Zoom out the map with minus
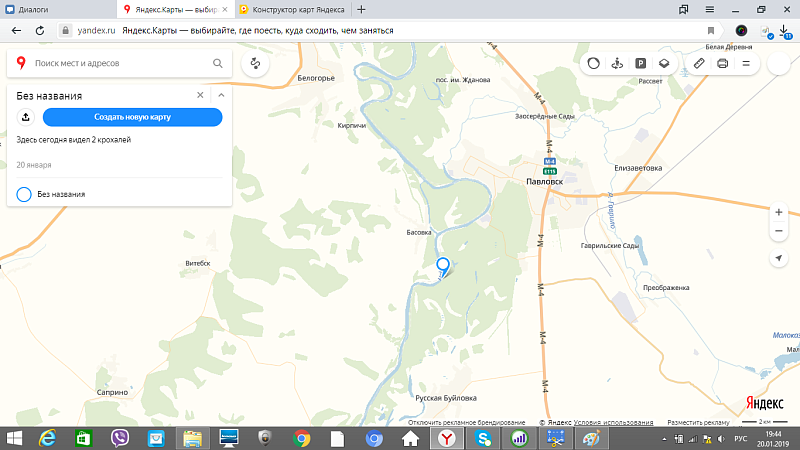Viewport: 800px width, 450px height. [779, 231]
